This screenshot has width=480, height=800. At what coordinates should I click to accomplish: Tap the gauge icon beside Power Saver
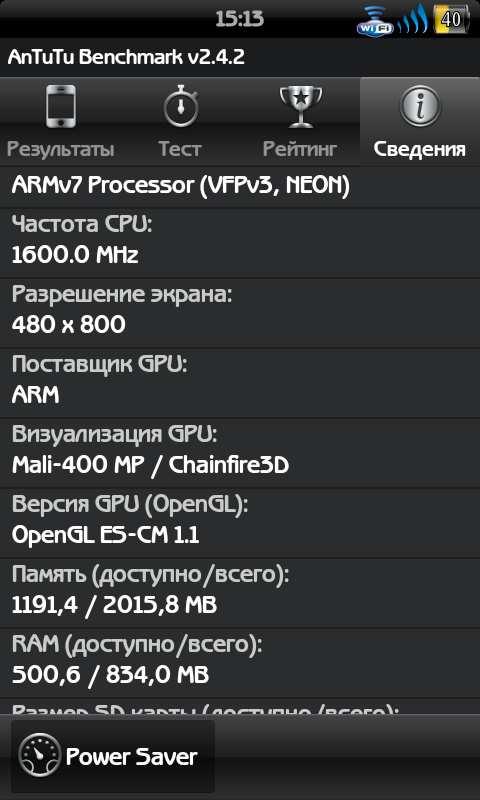[x=39, y=755]
